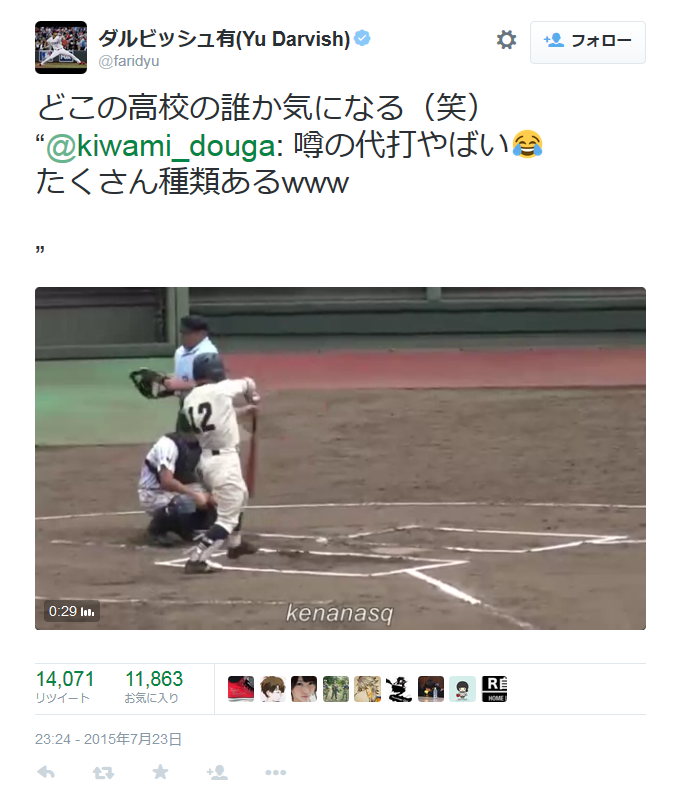Click the follow person-plus icon below tweet

click(217, 772)
